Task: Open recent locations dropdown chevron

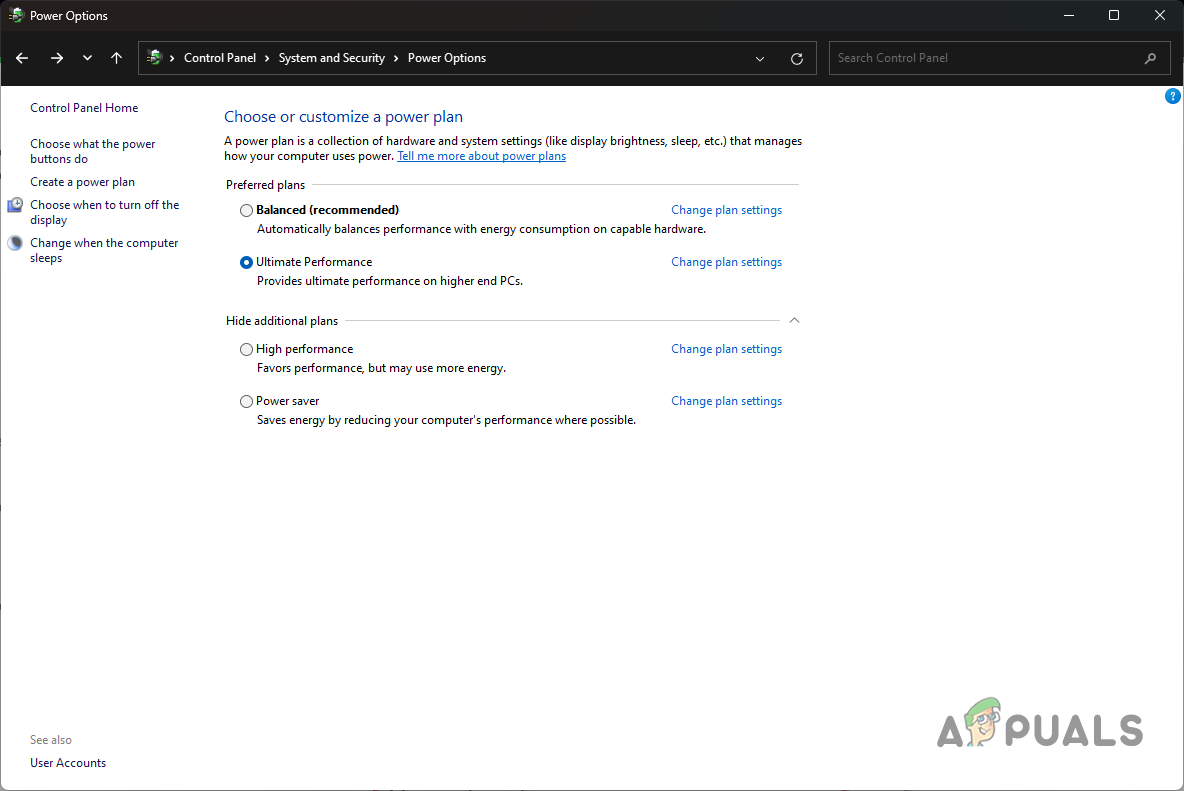Action: pyautogui.click(x=88, y=58)
